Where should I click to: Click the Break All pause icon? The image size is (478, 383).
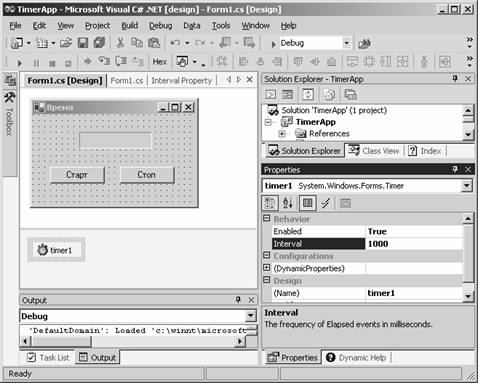[x=36, y=63]
